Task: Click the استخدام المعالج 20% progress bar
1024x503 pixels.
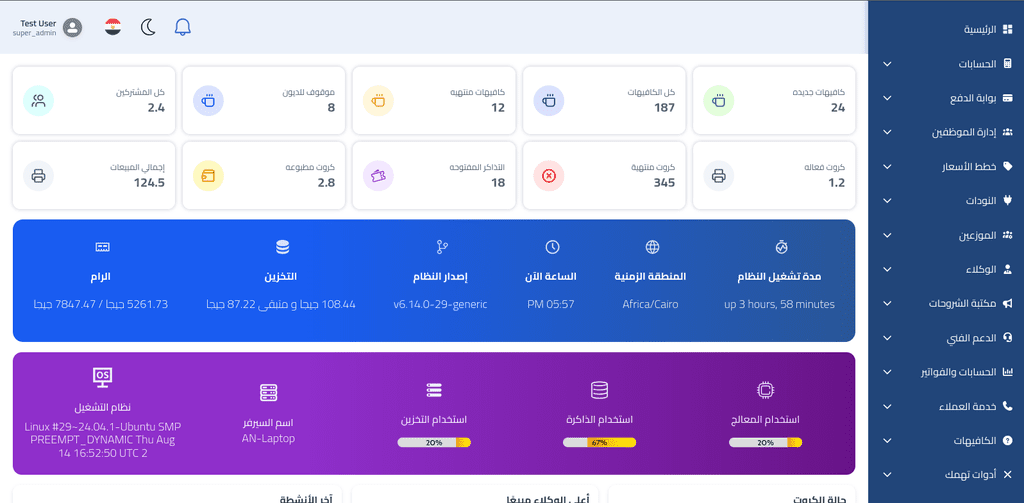Action: click(x=765, y=442)
